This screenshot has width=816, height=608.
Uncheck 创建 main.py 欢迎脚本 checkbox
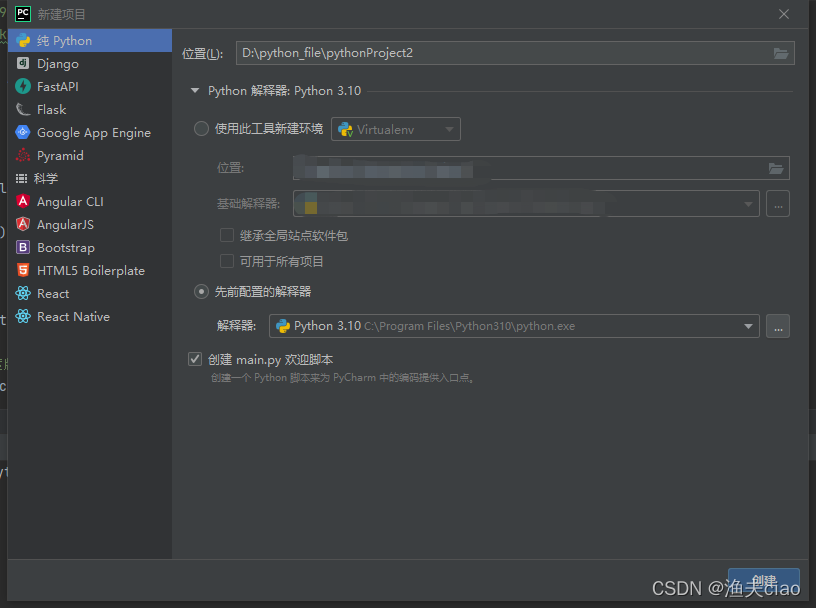pos(195,359)
